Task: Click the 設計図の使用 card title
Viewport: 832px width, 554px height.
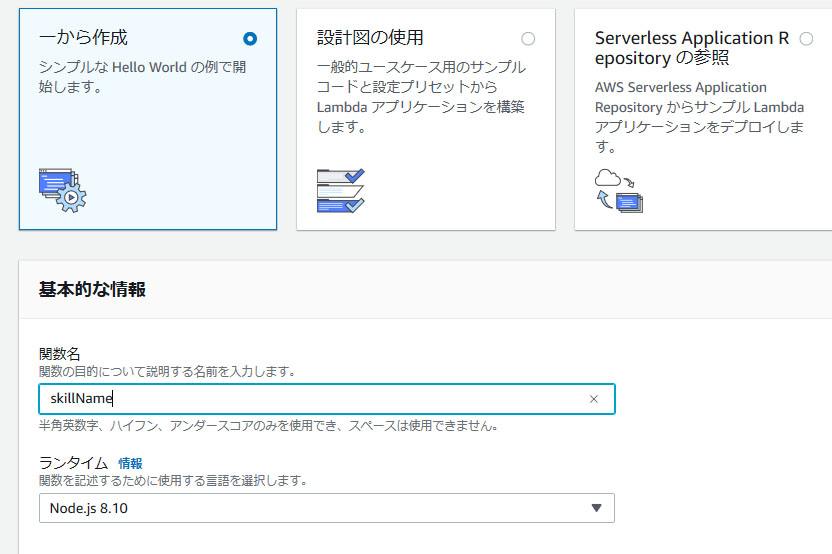Action: pyautogui.click(x=370, y=38)
